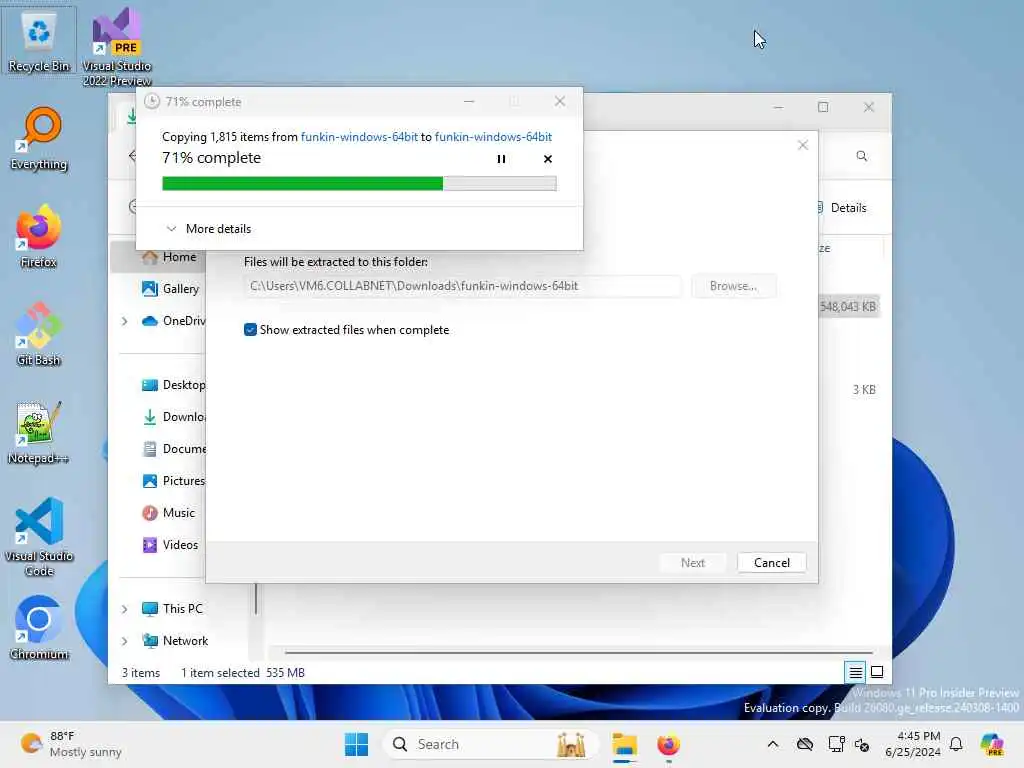Viewport: 1024px width, 768px height.
Task: Pause the file copy operation
Action: pyautogui.click(x=501, y=159)
